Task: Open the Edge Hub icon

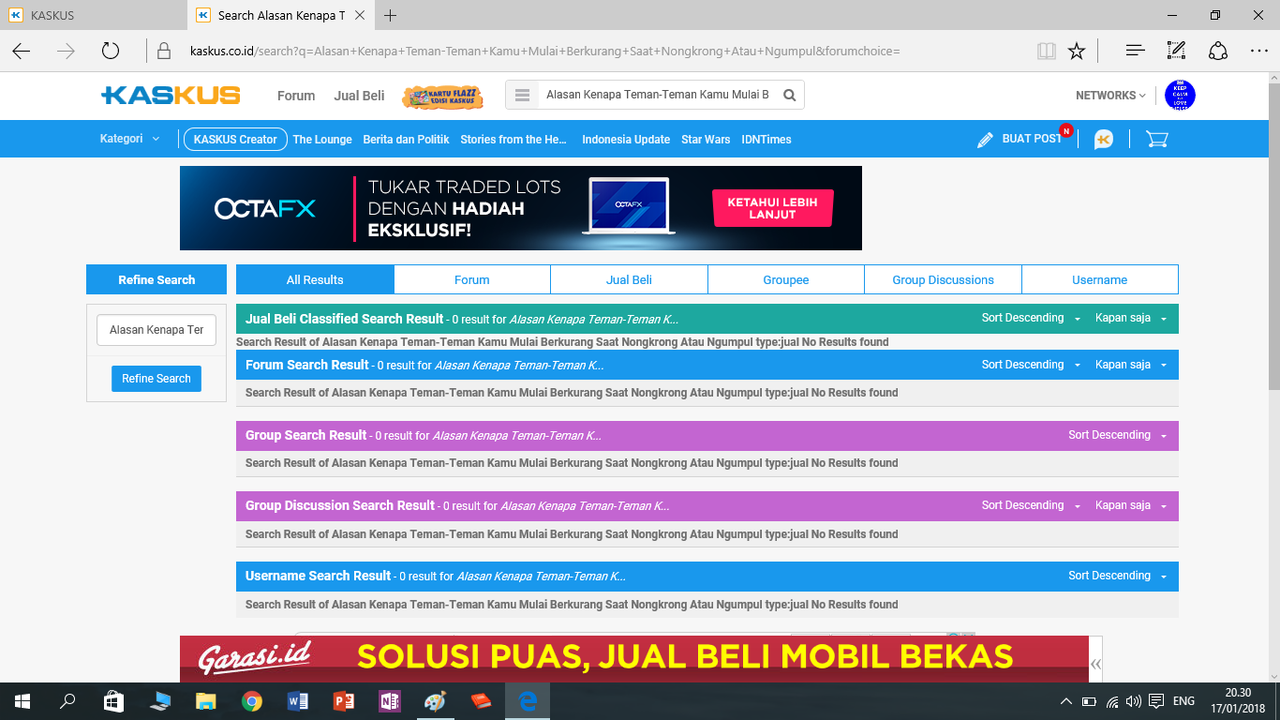Action: click(1135, 51)
